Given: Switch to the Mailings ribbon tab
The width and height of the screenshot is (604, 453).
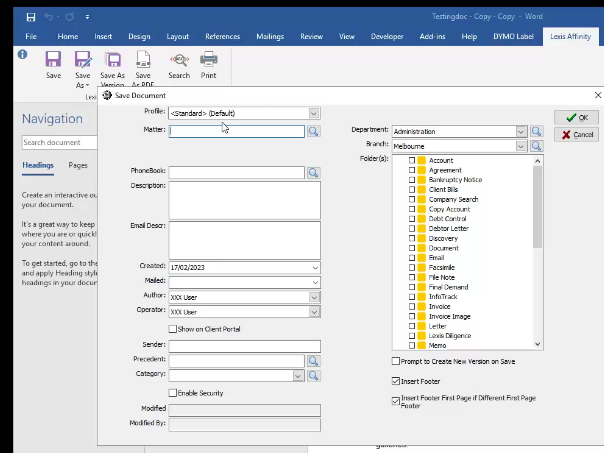Looking at the screenshot, I should tap(268, 36).
